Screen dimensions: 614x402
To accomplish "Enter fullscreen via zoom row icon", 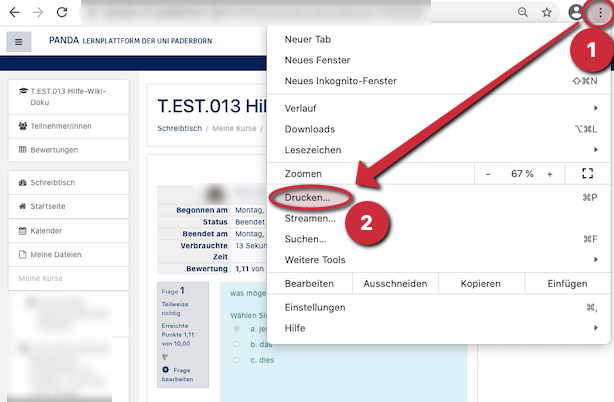I will pos(587,174).
